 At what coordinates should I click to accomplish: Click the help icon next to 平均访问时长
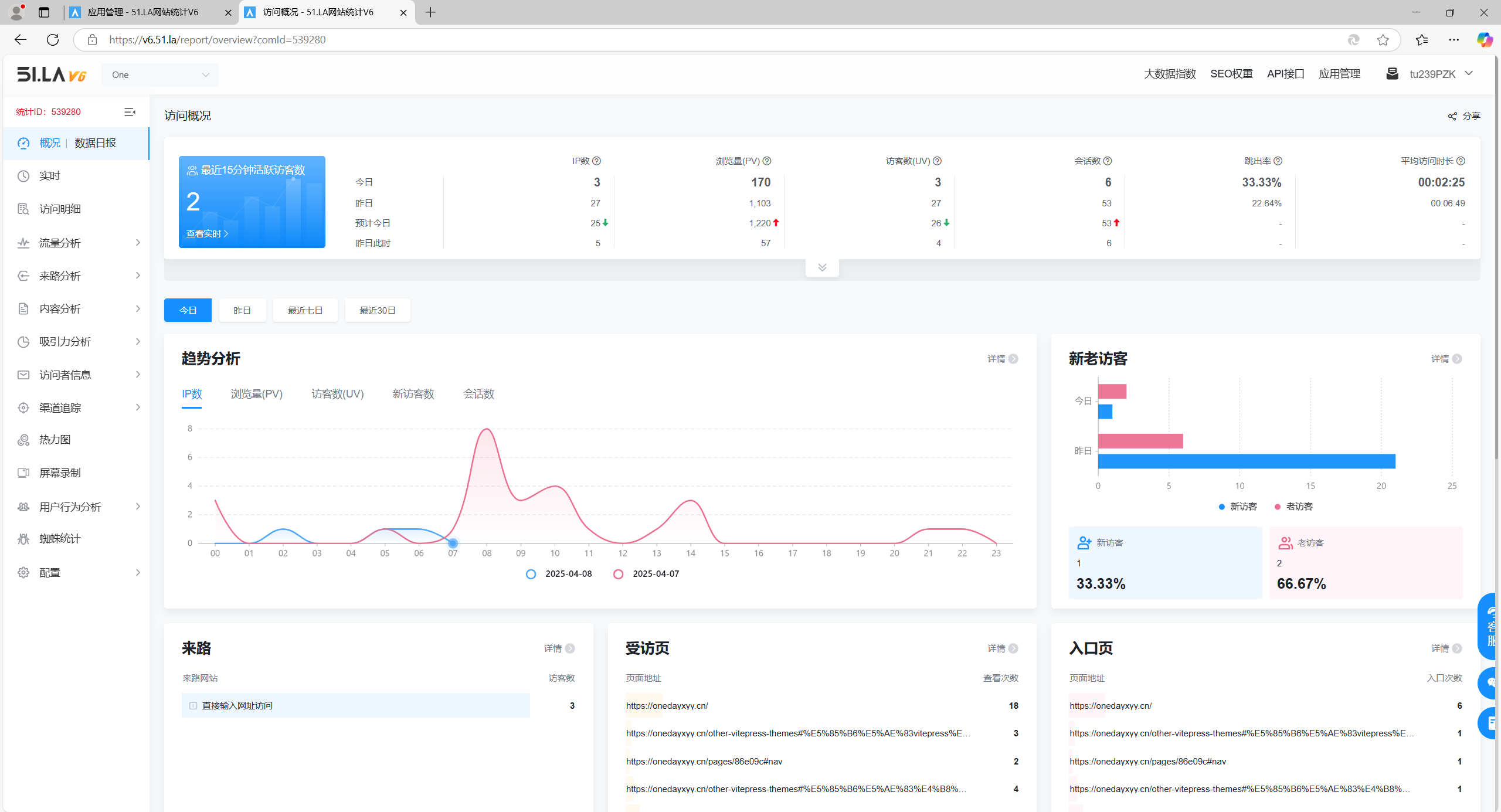[1461, 161]
